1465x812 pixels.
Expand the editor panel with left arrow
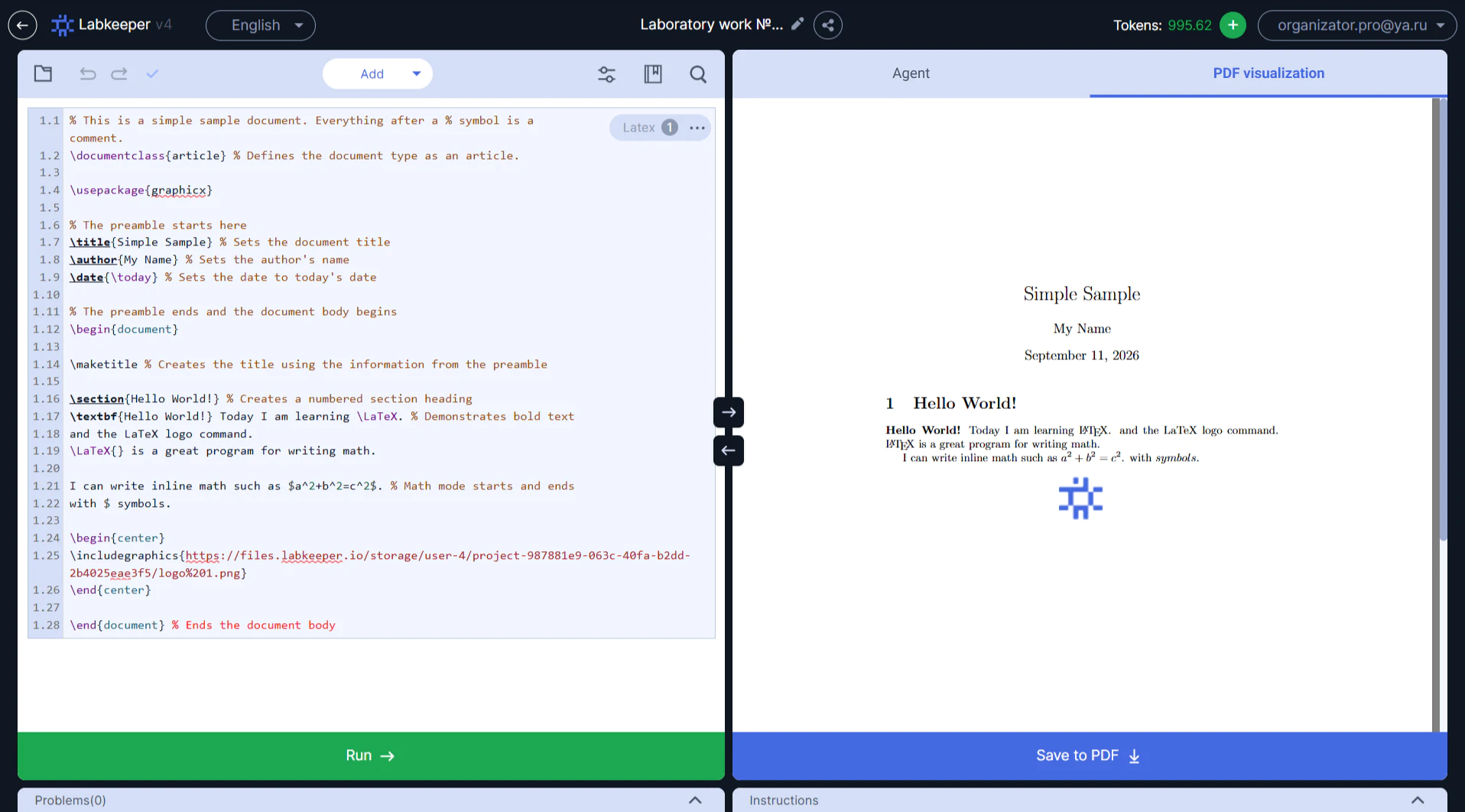tap(729, 450)
